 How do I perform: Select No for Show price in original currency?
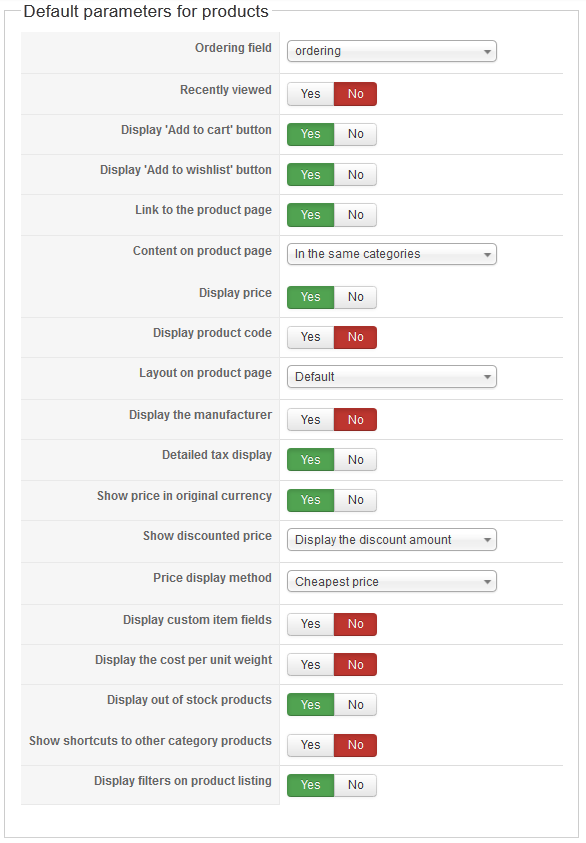pos(355,500)
